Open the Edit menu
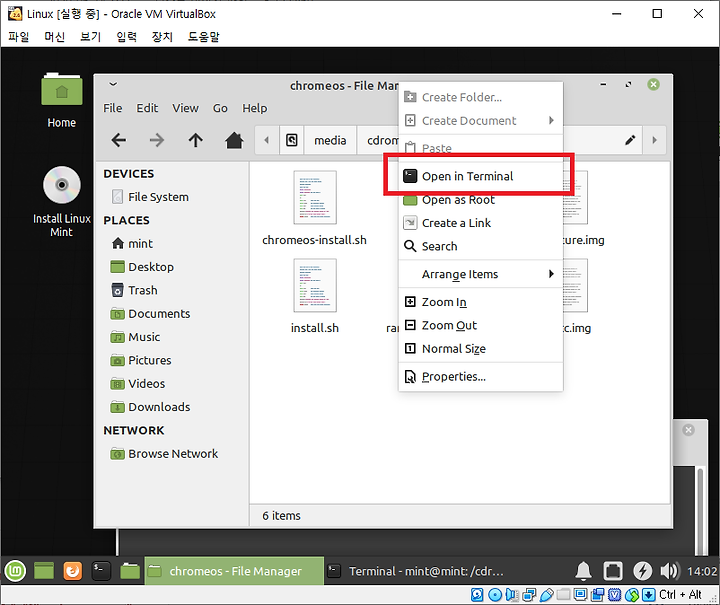 tap(147, 108)
